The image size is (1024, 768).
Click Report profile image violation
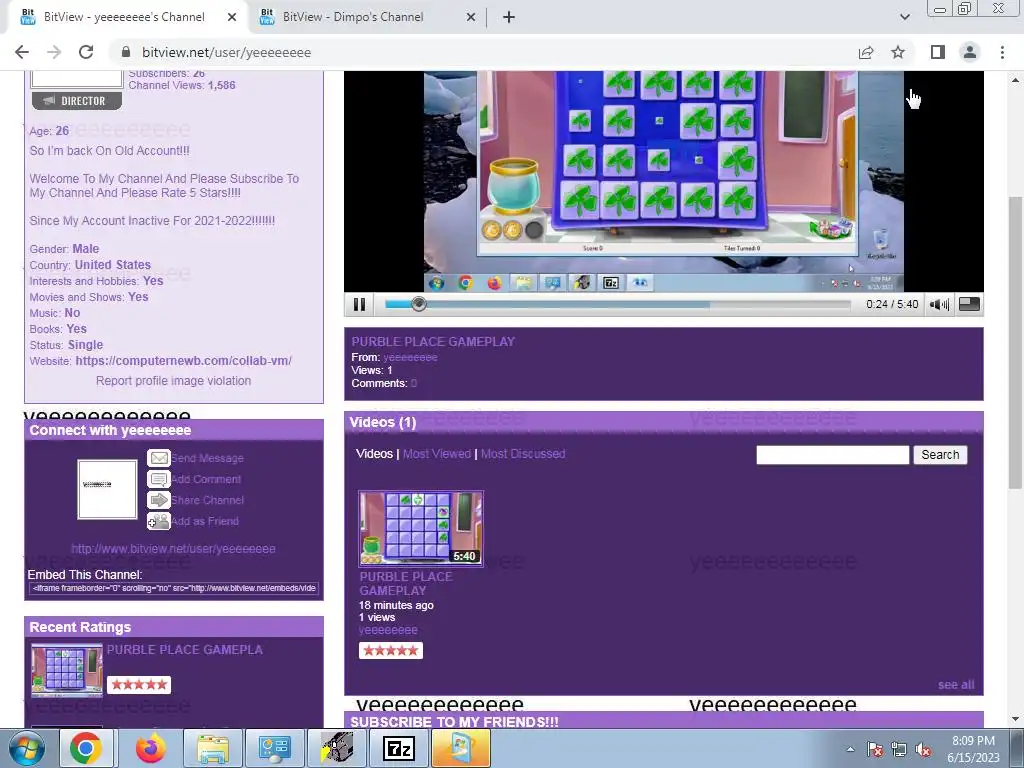coord(173,381)
